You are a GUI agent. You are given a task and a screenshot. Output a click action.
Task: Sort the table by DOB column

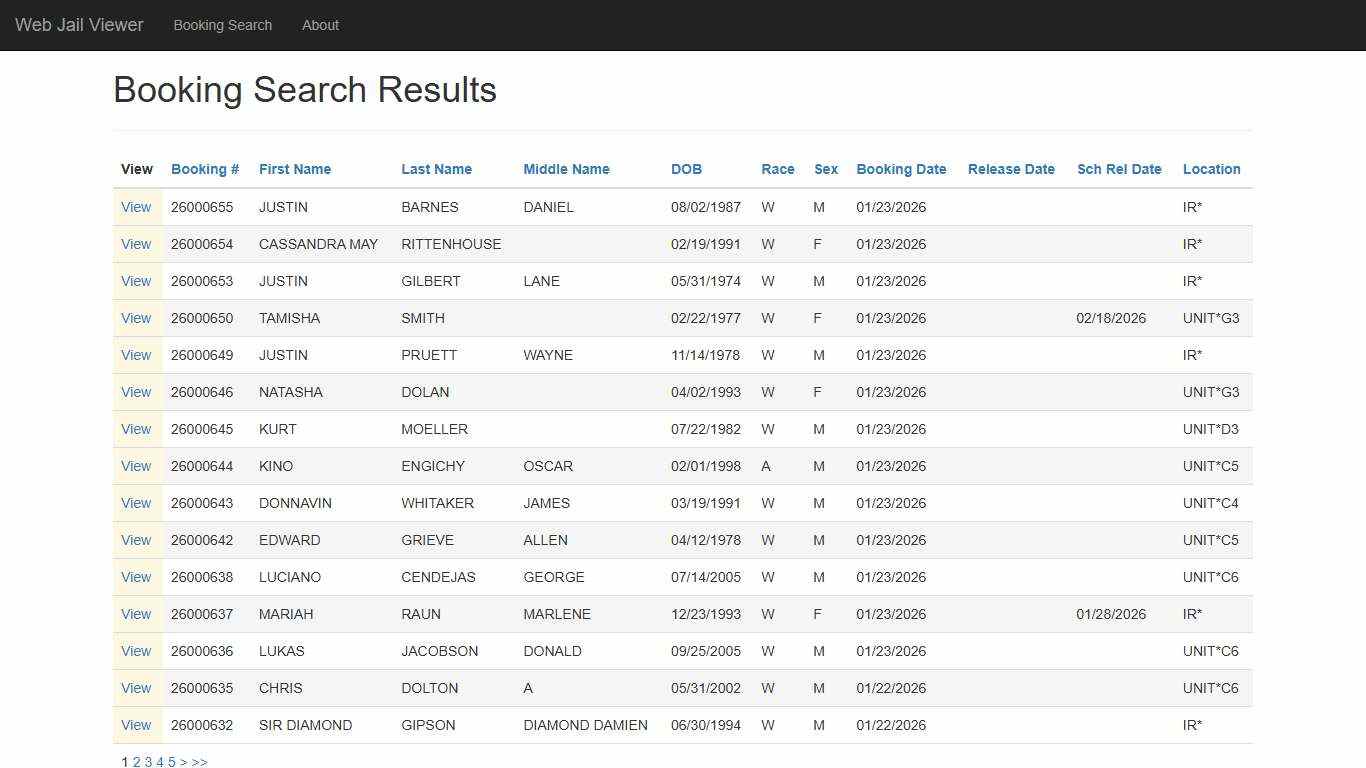[686, 169]
